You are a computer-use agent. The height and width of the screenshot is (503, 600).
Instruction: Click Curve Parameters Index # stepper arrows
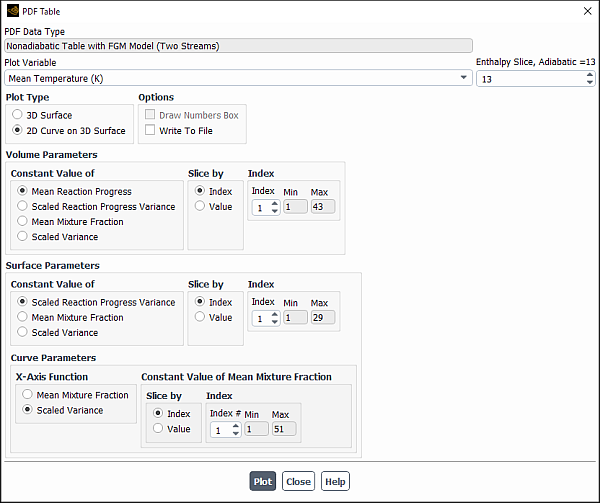(x=236, y=429)
